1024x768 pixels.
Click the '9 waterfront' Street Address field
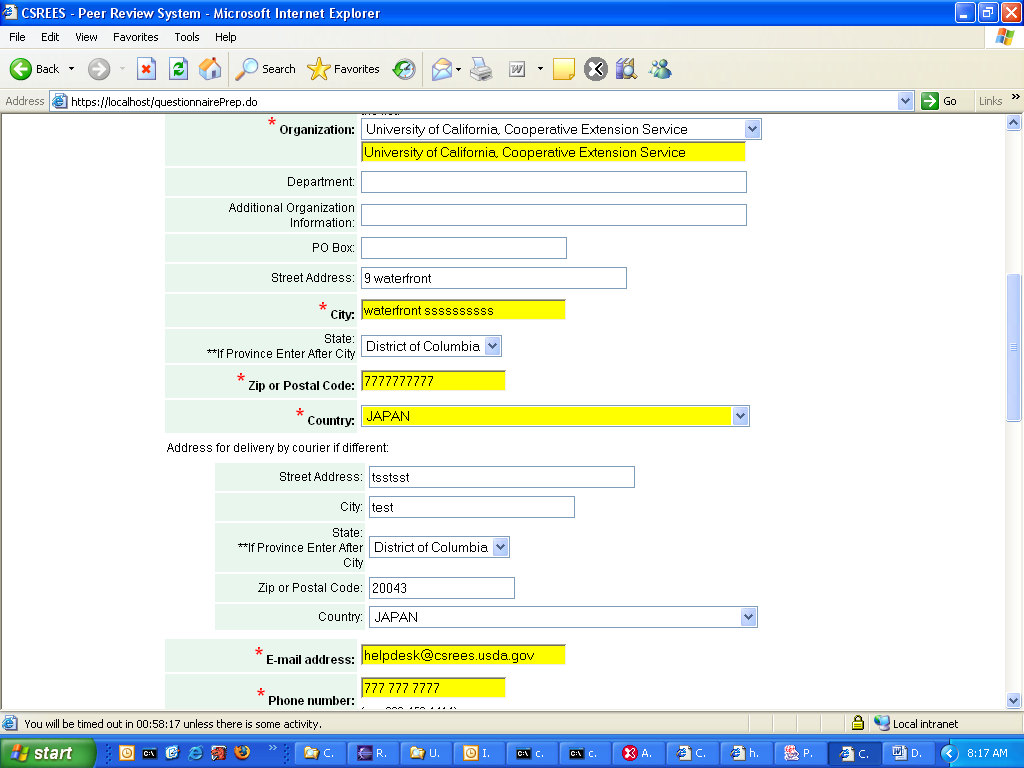pos(494,278)
